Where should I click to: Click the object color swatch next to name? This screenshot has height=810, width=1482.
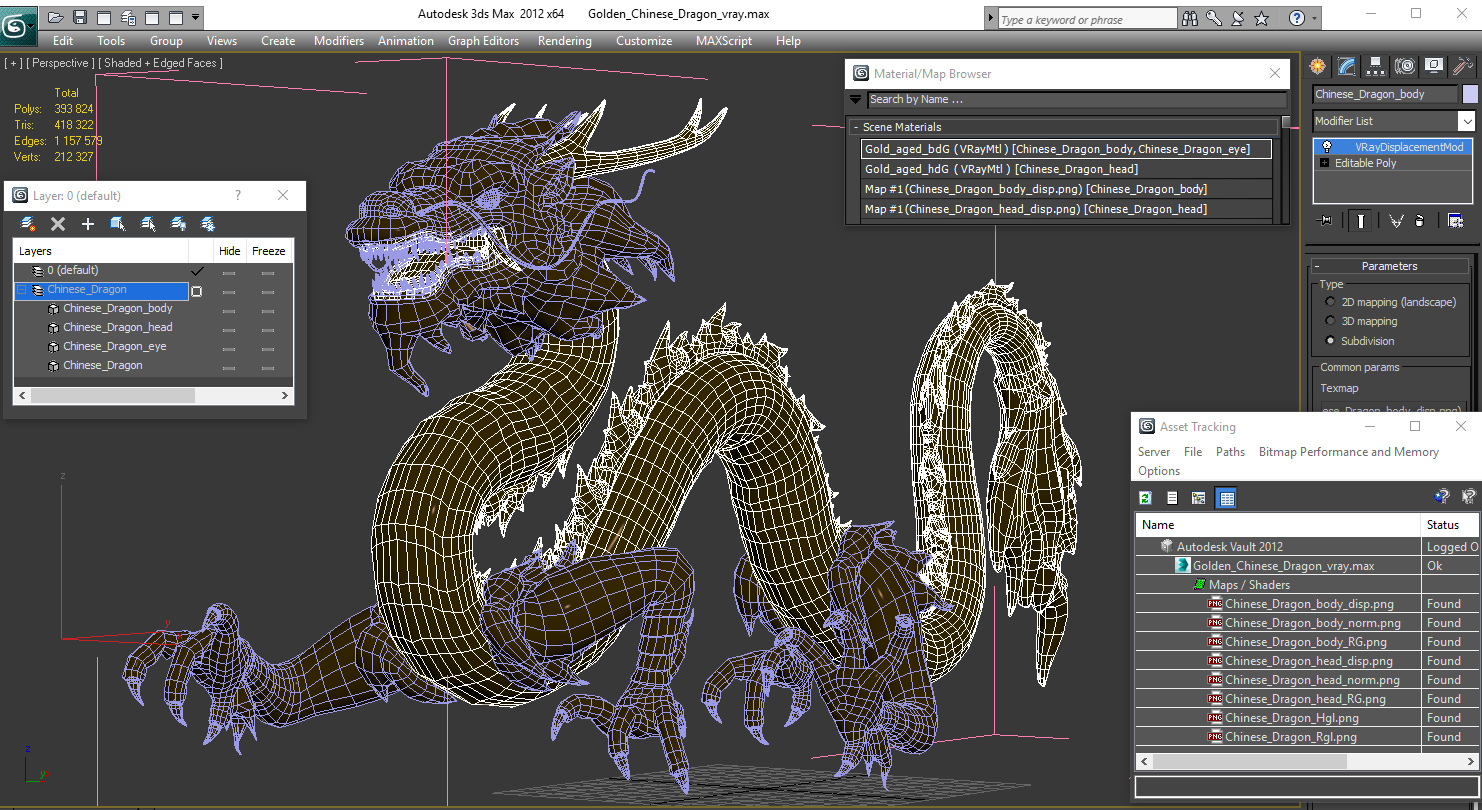pos(1470,94)
